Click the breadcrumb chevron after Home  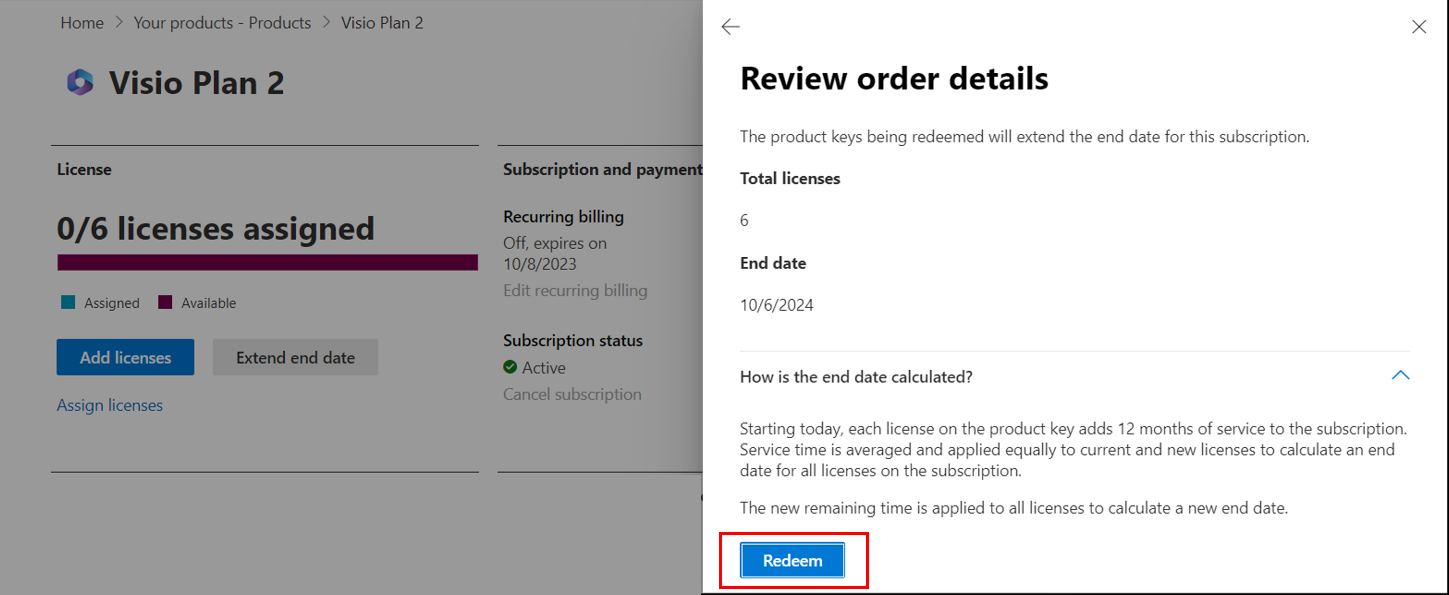[x=119, y=22]
